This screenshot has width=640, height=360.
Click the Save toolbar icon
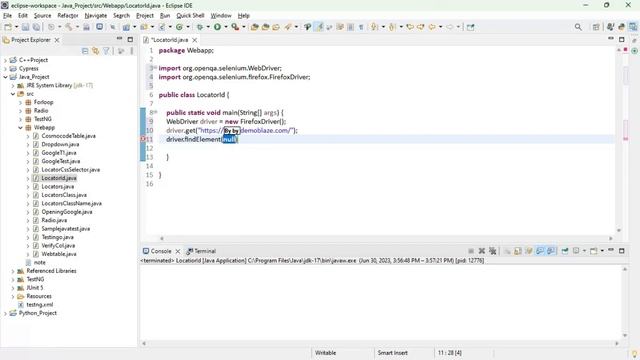pos(25,27)
